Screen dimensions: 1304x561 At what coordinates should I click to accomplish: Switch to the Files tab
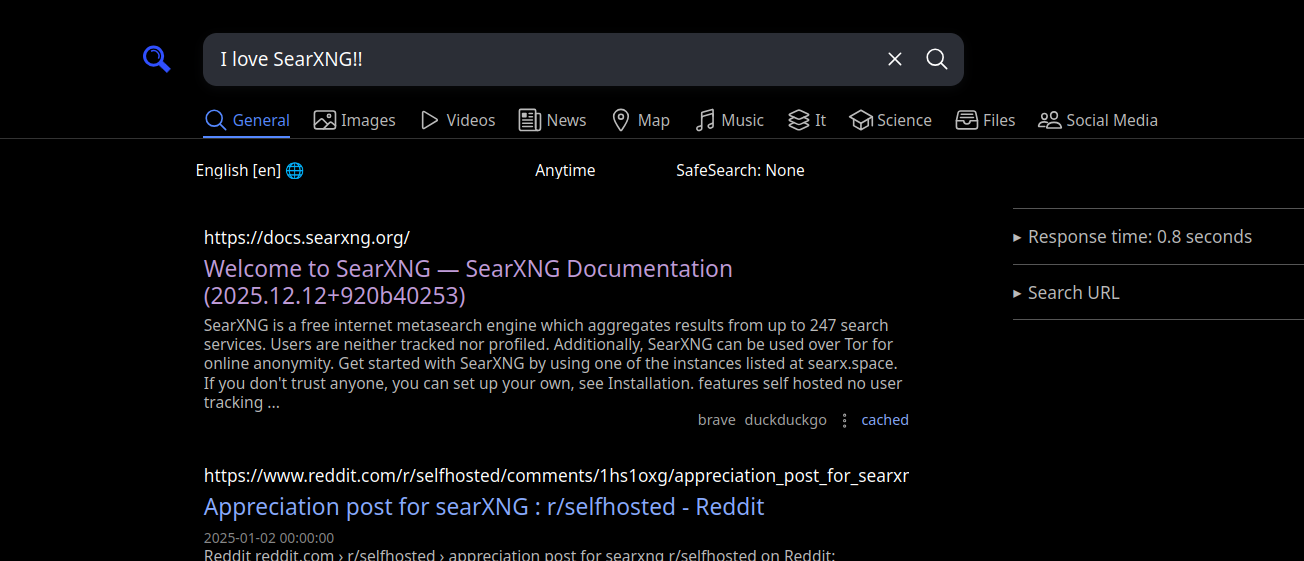coord(985,120)
